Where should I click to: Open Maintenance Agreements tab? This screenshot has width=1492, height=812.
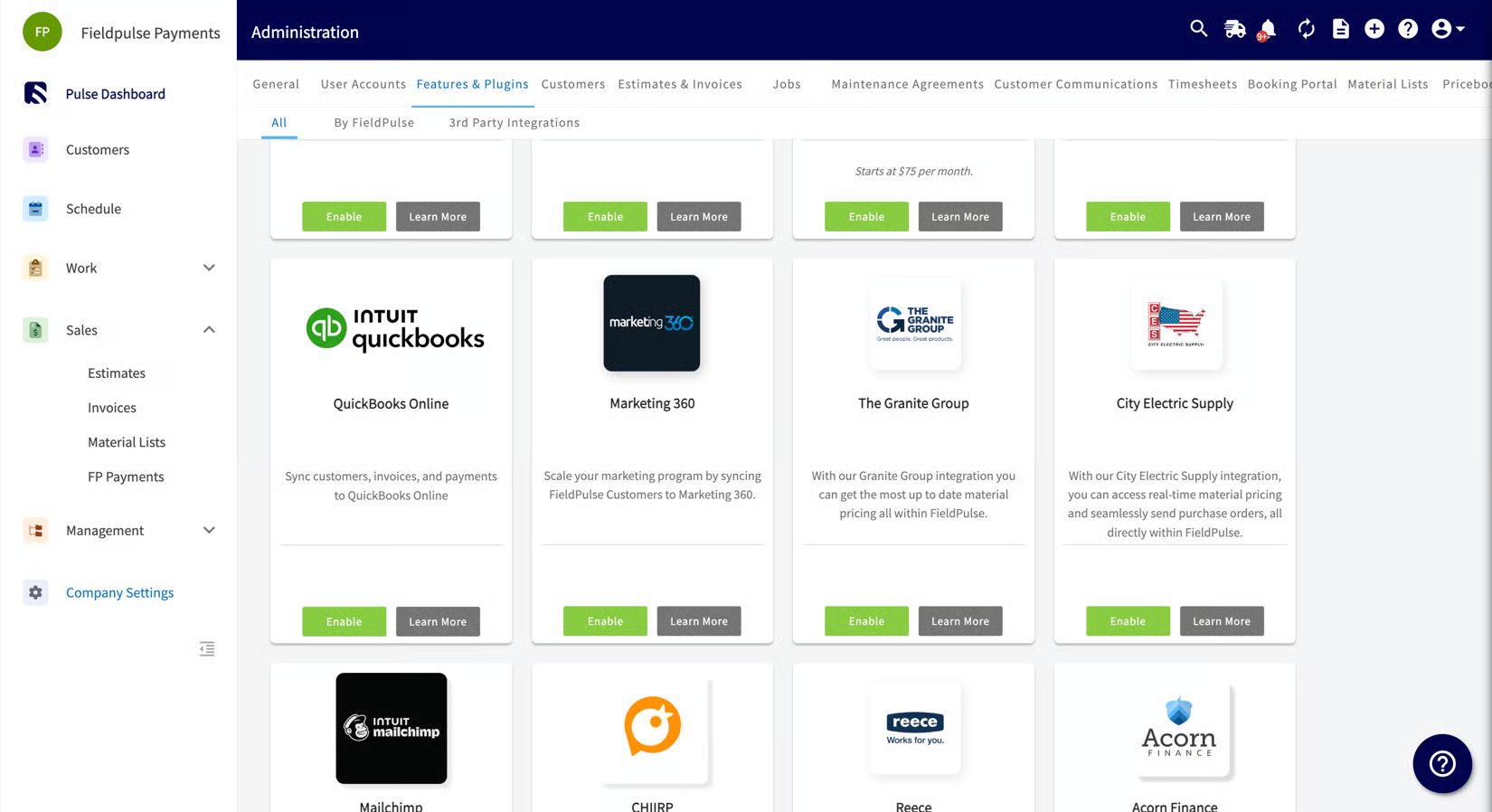click(907, 84)
